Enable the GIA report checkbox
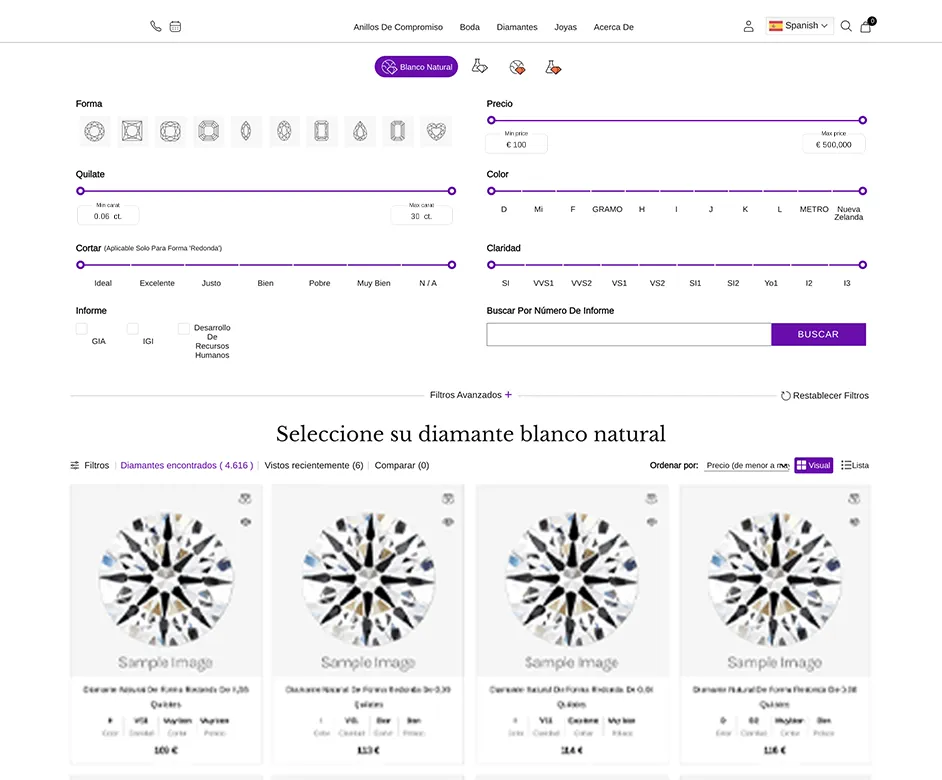The image size is (942, 780). tap(81, 327)
